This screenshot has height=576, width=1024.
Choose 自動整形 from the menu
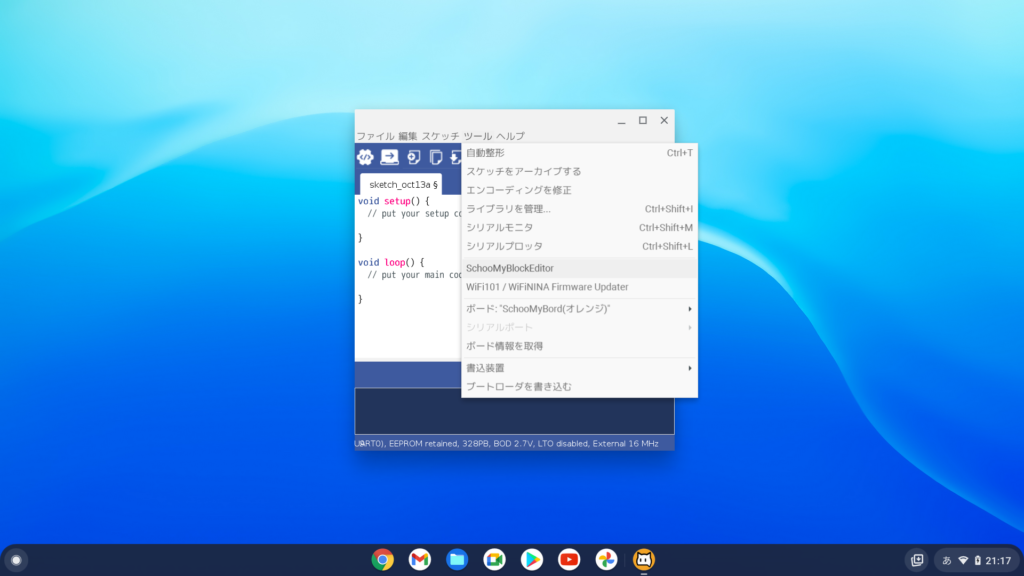[579, 153]
